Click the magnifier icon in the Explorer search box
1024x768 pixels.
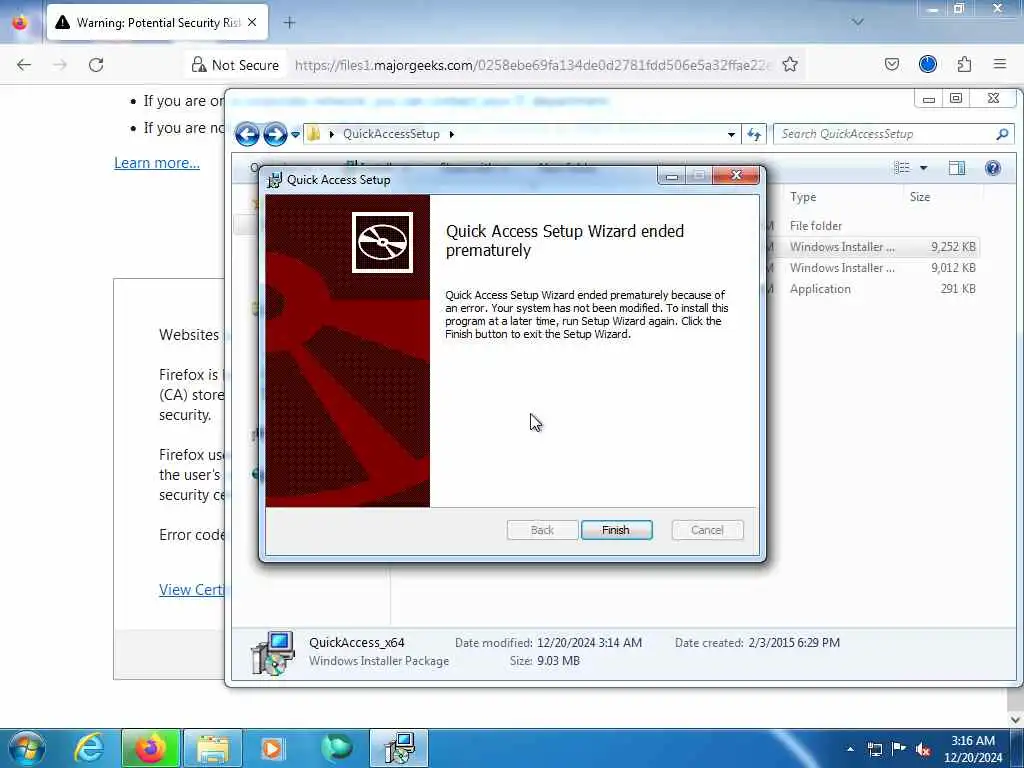[x=1002, y=134]
